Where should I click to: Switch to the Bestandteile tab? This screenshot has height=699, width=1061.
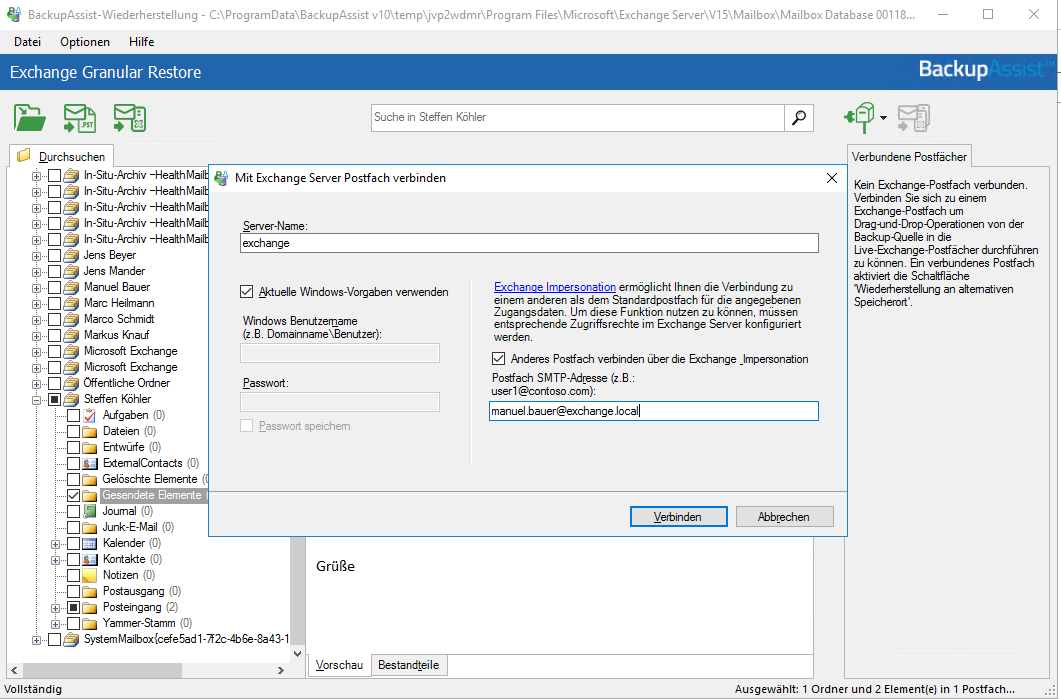408,665
